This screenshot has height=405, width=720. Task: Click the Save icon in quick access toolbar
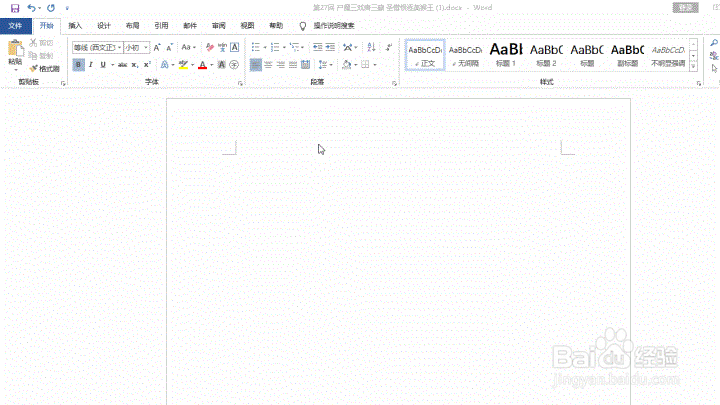click(x=15, y=8)
